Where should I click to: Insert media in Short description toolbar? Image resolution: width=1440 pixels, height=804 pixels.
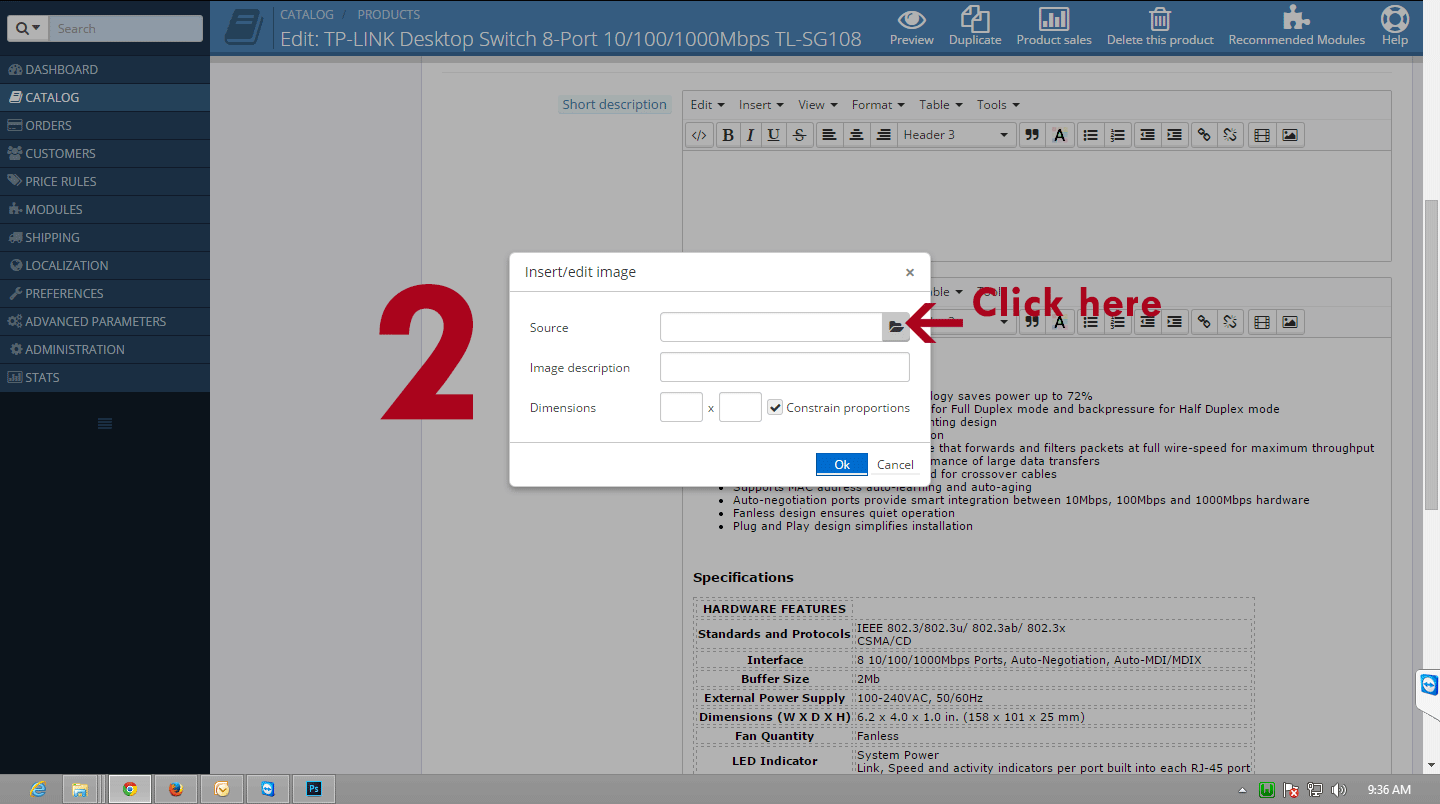point(1262,135)
